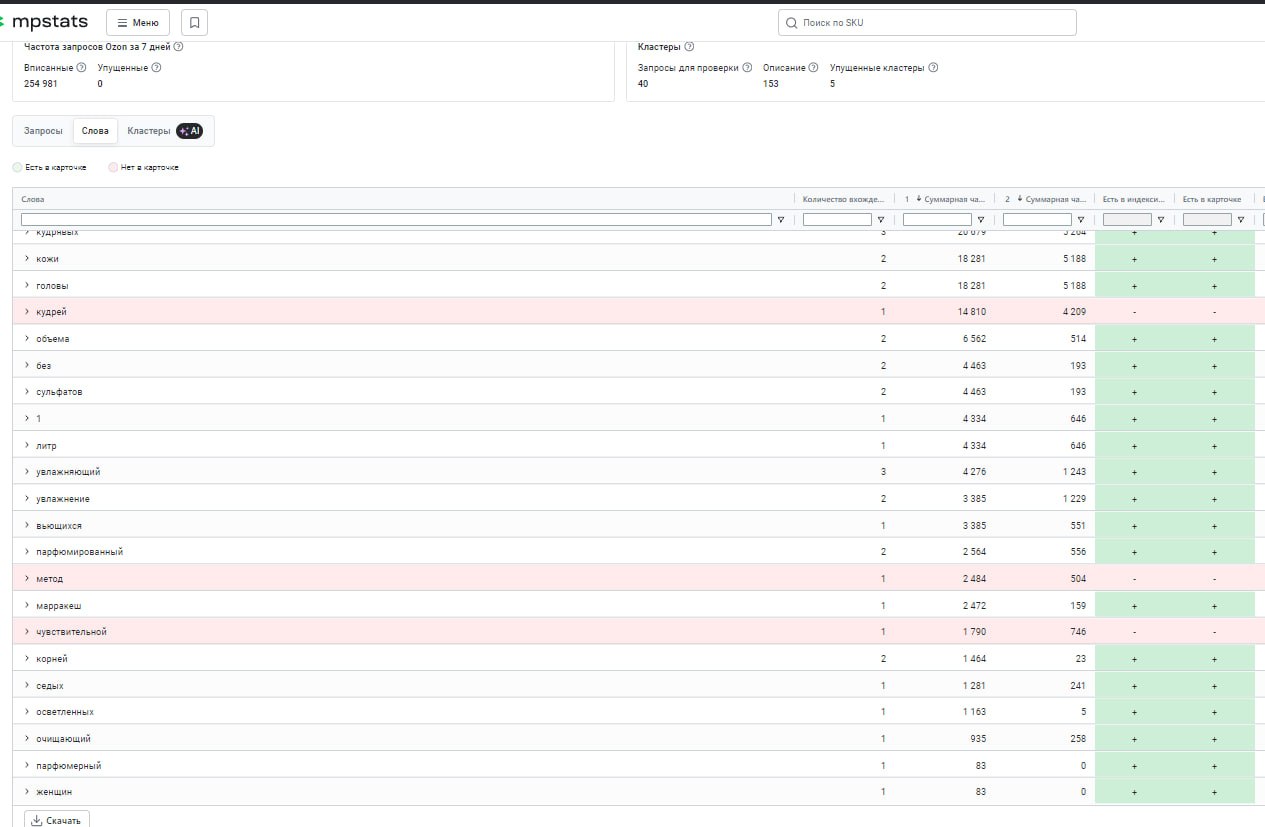
Task: Select the Слова tab
Action: point(95,131)
